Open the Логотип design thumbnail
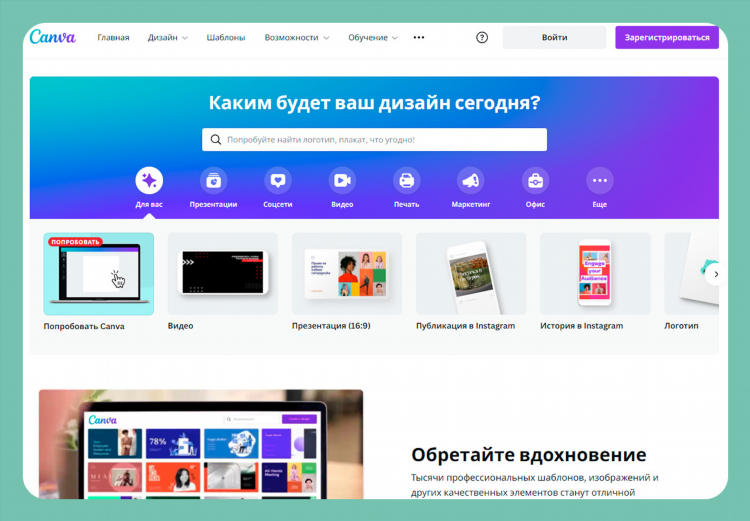The height and width of the screenshot is (521, 750). point(692,274)
